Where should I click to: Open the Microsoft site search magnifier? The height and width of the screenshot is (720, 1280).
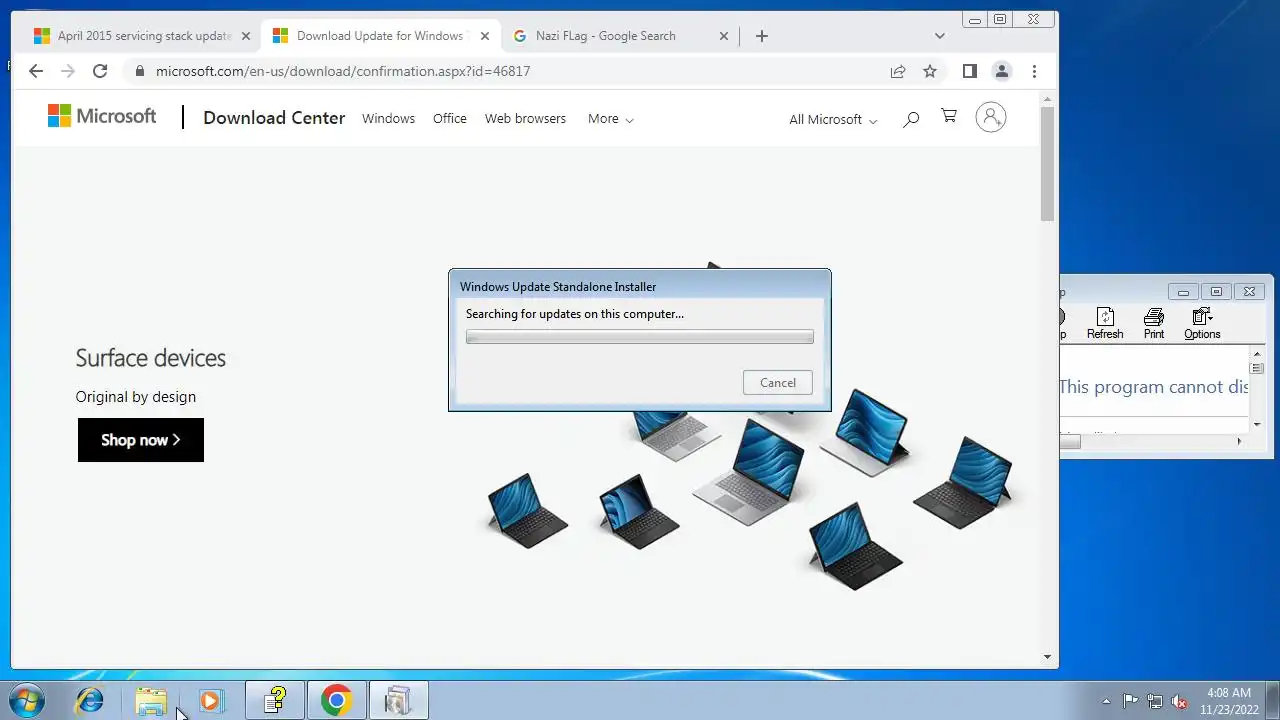tap(911, 119)
